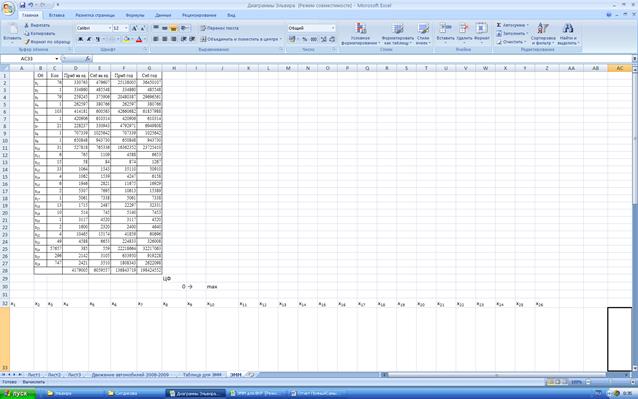The width and height of the screenshot is (638, 399).
Task: Apply percent number style
Action: [x=304, y=39]
